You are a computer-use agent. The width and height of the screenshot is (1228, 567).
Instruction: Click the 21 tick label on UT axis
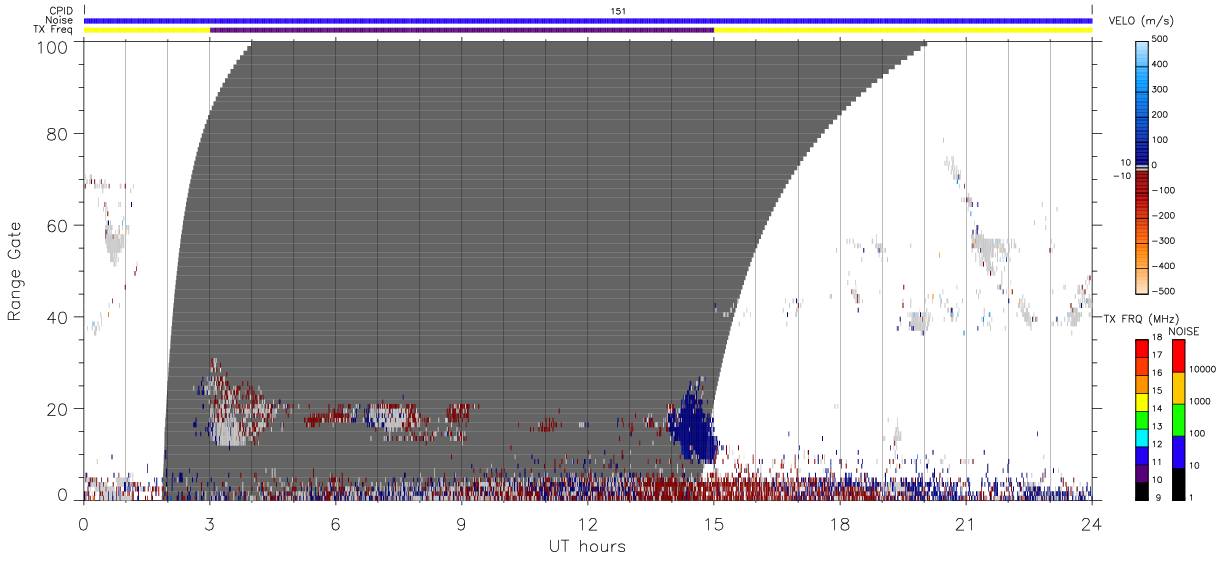click(x=966, y=524)
